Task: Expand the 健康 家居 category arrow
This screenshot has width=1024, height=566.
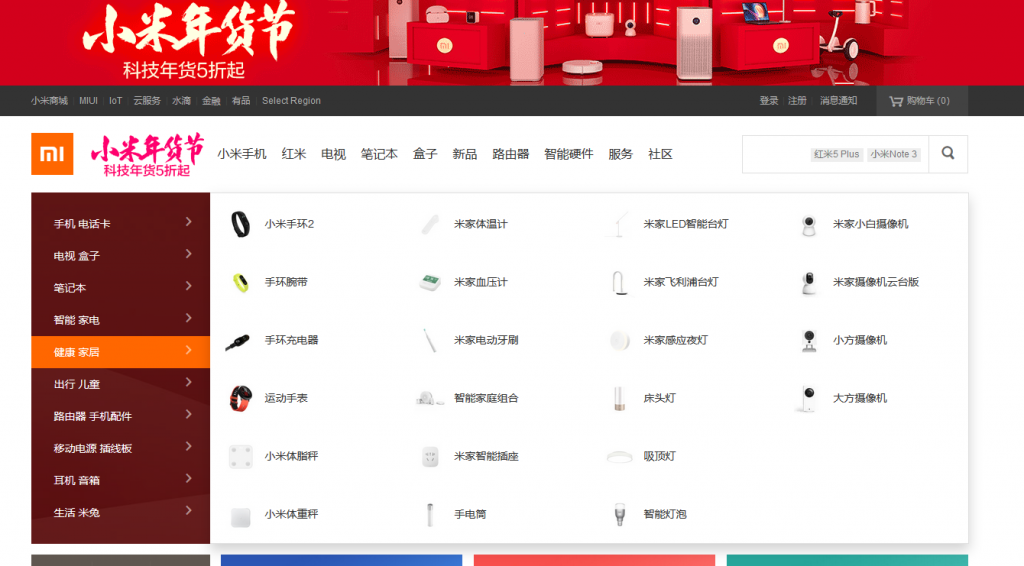Action: (188, 350)
